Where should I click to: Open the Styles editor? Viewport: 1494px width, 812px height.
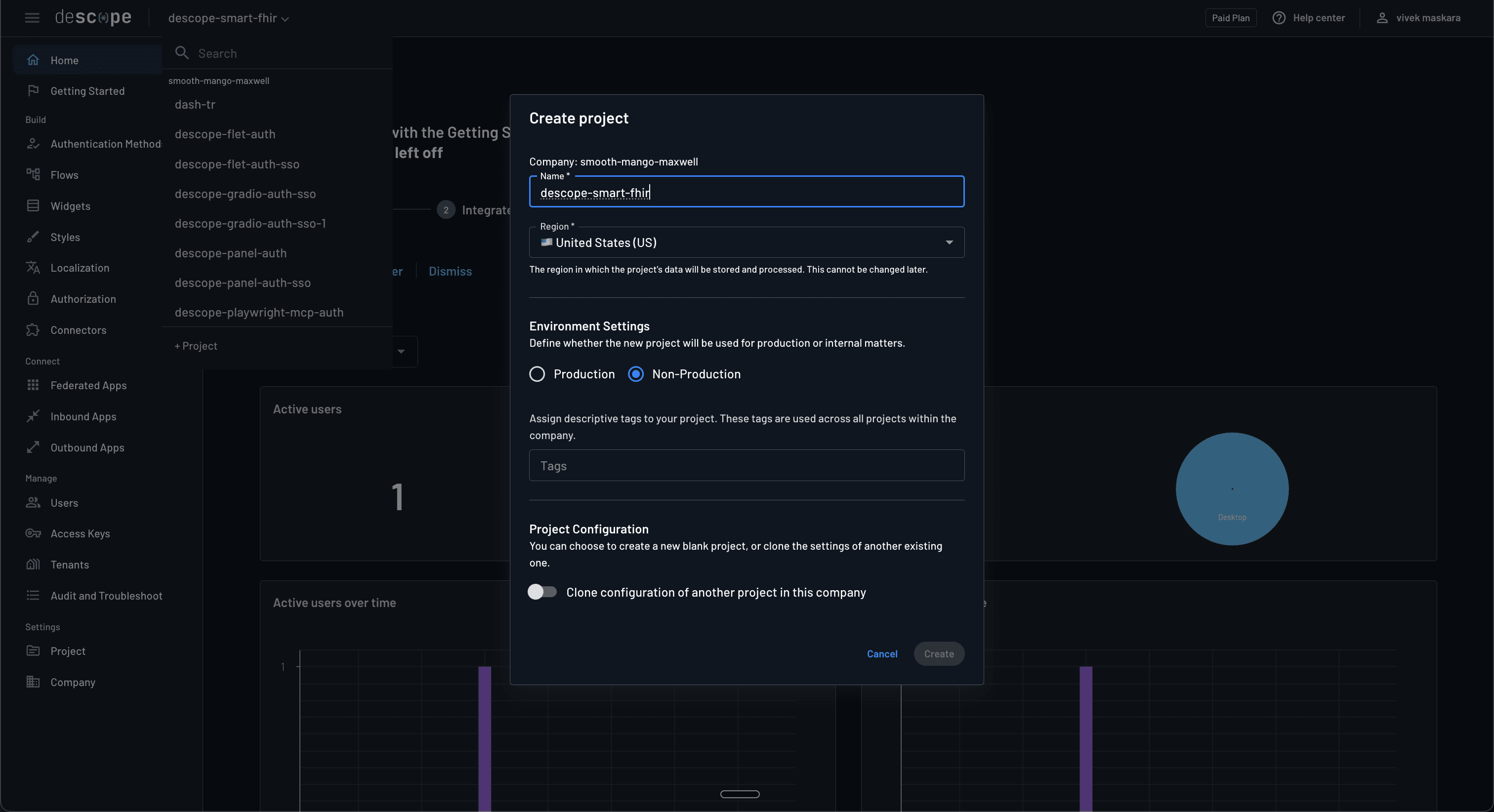point(65,237)
